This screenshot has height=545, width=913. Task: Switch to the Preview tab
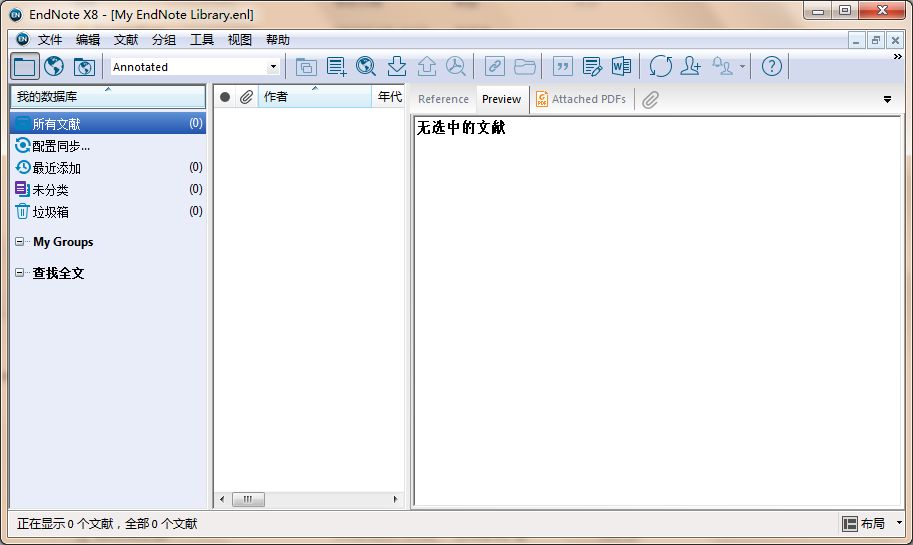[x=501, y=99]
